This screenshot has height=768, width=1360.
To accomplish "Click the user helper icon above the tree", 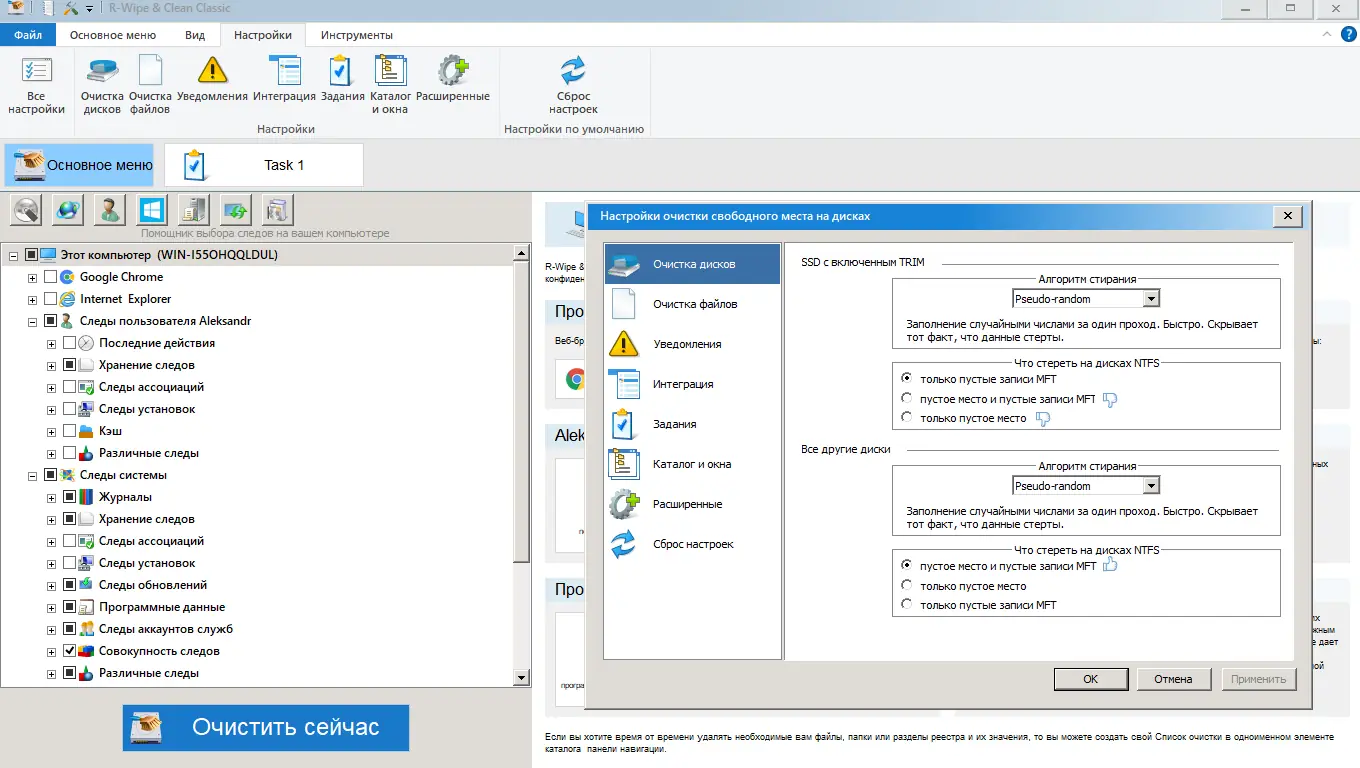I will click(110, 210).
